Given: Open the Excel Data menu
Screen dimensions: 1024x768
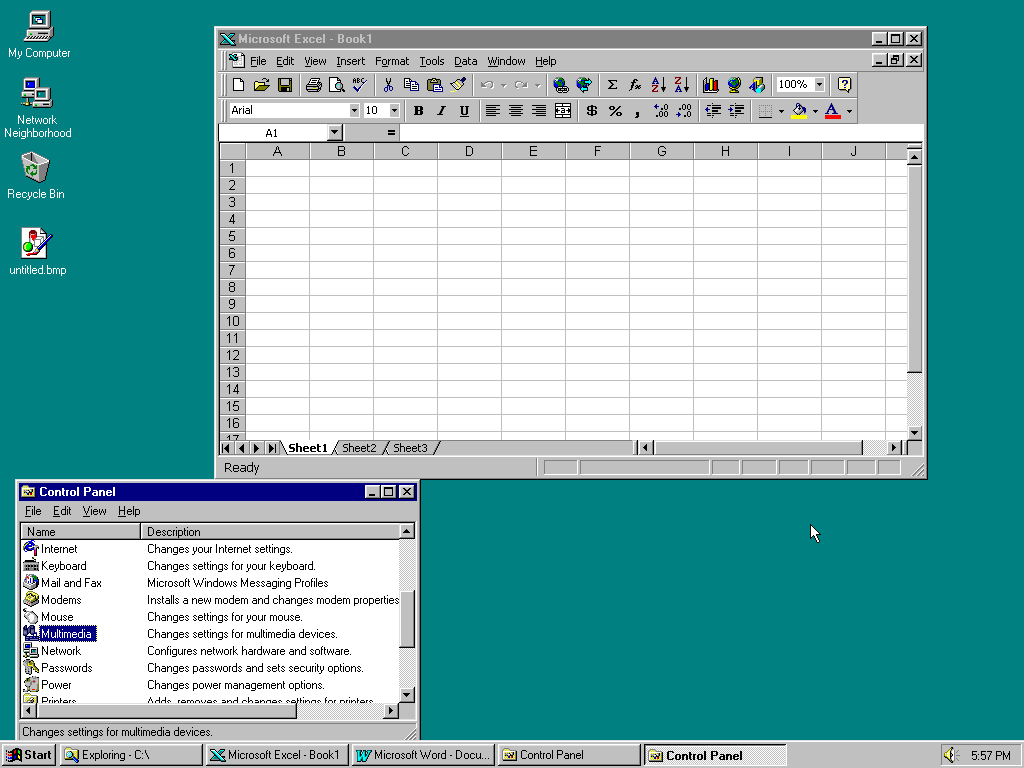Looking at the screenshot, I should pos(466,61).
